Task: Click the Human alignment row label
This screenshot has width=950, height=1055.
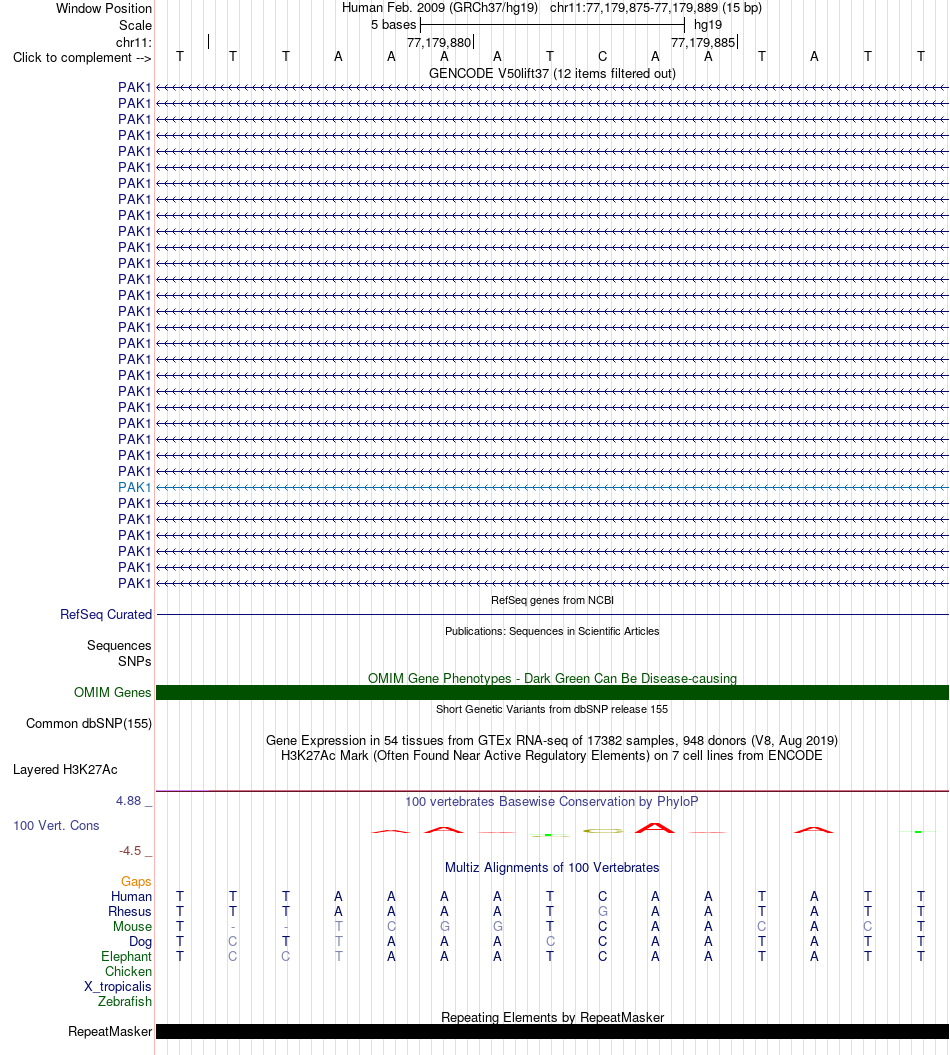Action: (131, 896)
